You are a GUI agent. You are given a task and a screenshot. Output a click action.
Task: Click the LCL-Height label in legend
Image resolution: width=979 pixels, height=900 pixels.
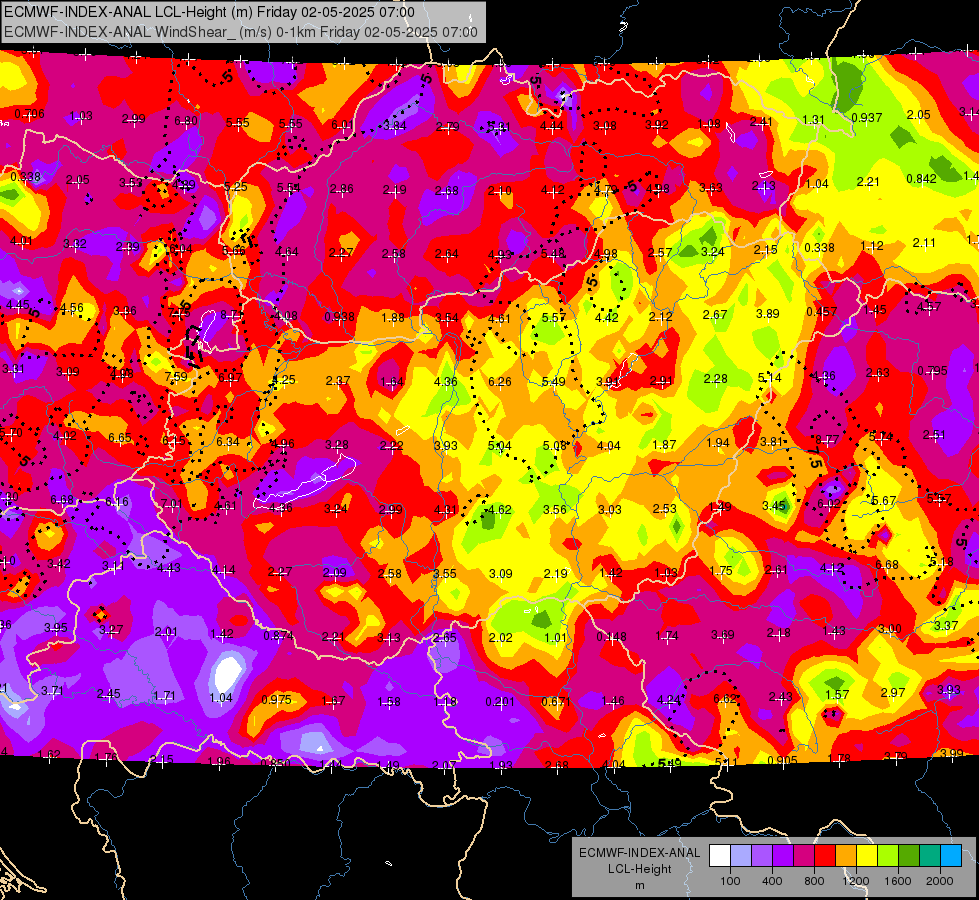[x=640, y=869]
